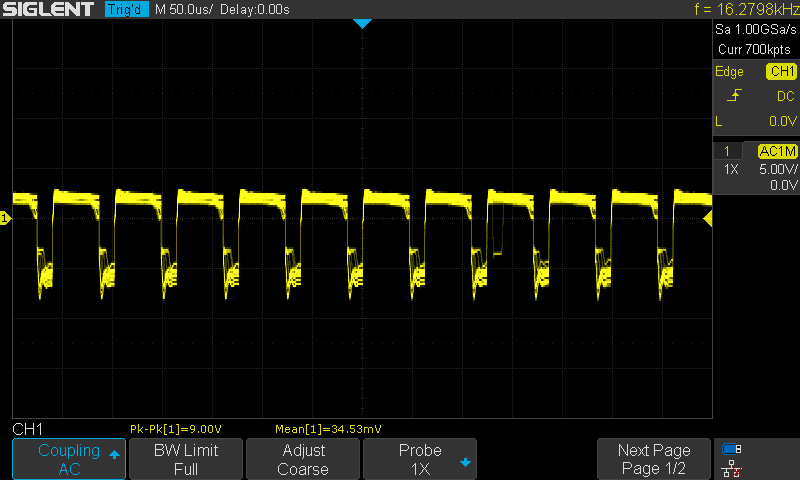Screen dimensions: 800x480
Task: Click the yellow trigger level arrow on right edge
Action: click(708, 218)
